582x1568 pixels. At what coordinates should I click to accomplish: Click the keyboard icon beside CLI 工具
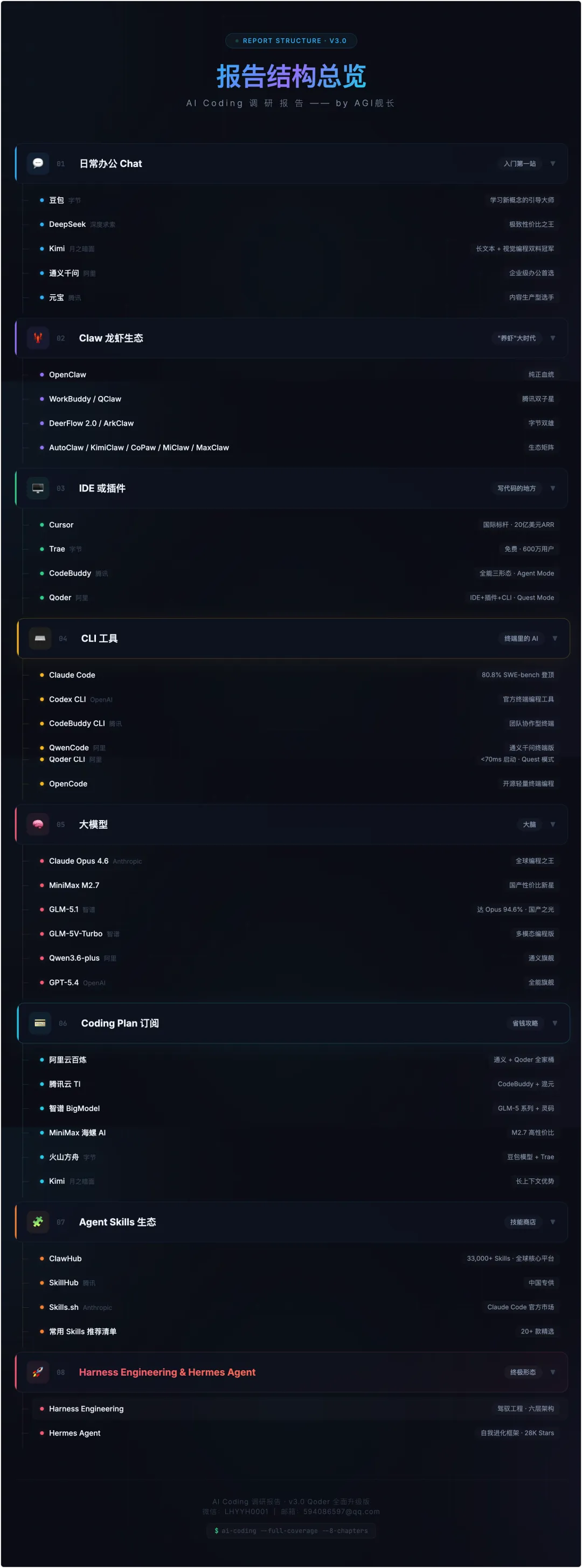[x=40, y=639]
